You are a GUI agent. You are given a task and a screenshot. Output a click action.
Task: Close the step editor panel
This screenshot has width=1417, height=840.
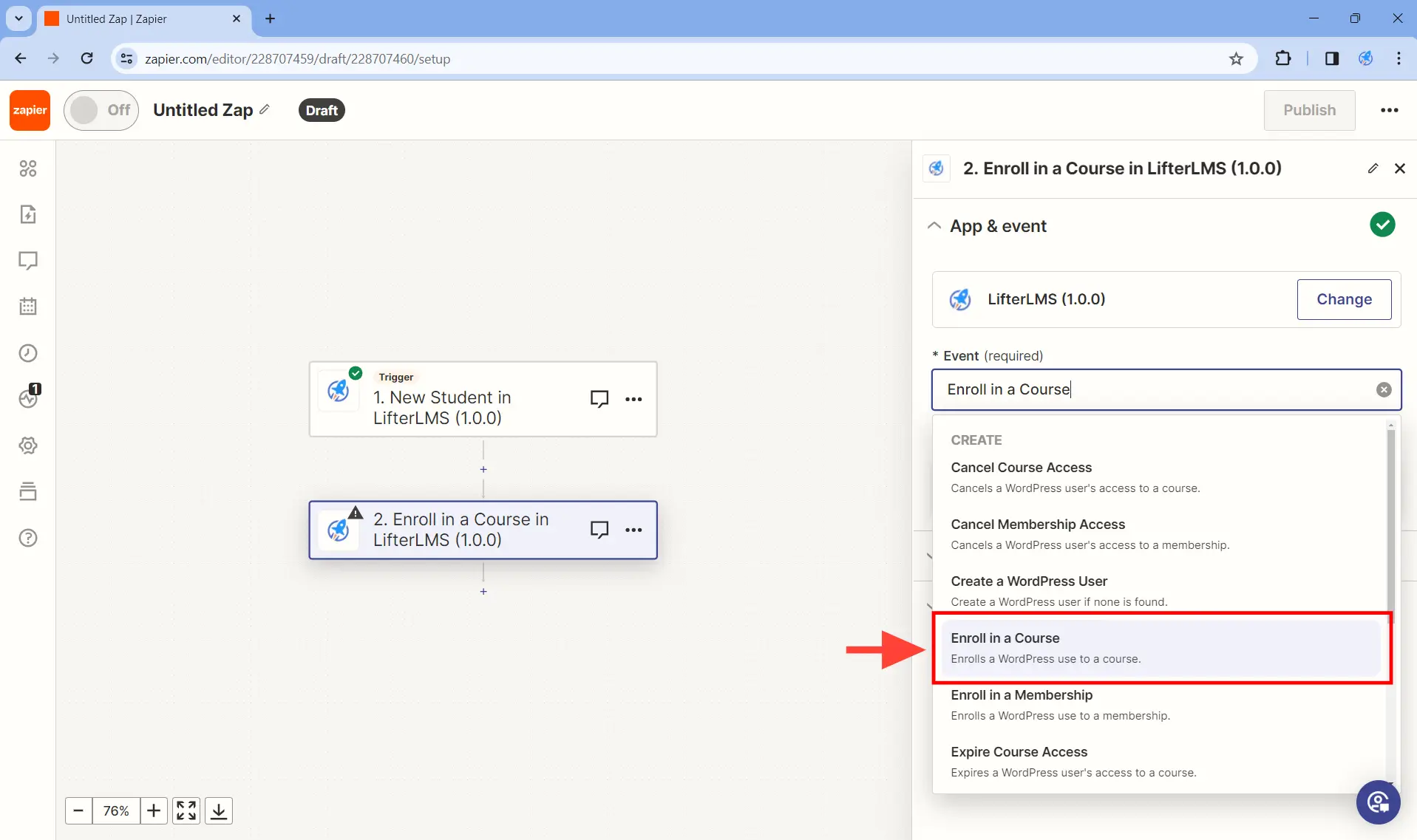[1399, 168]
